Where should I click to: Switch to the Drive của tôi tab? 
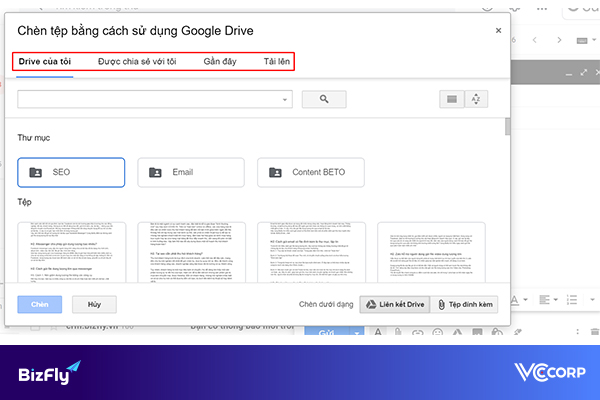pos(45,62)
